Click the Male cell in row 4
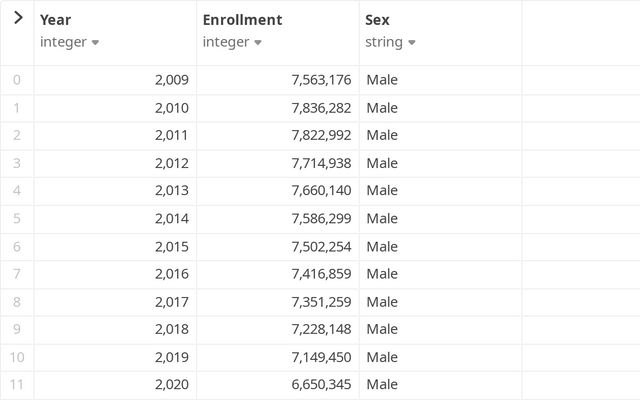Screen dimensions: 640x400 pos(440,191)
